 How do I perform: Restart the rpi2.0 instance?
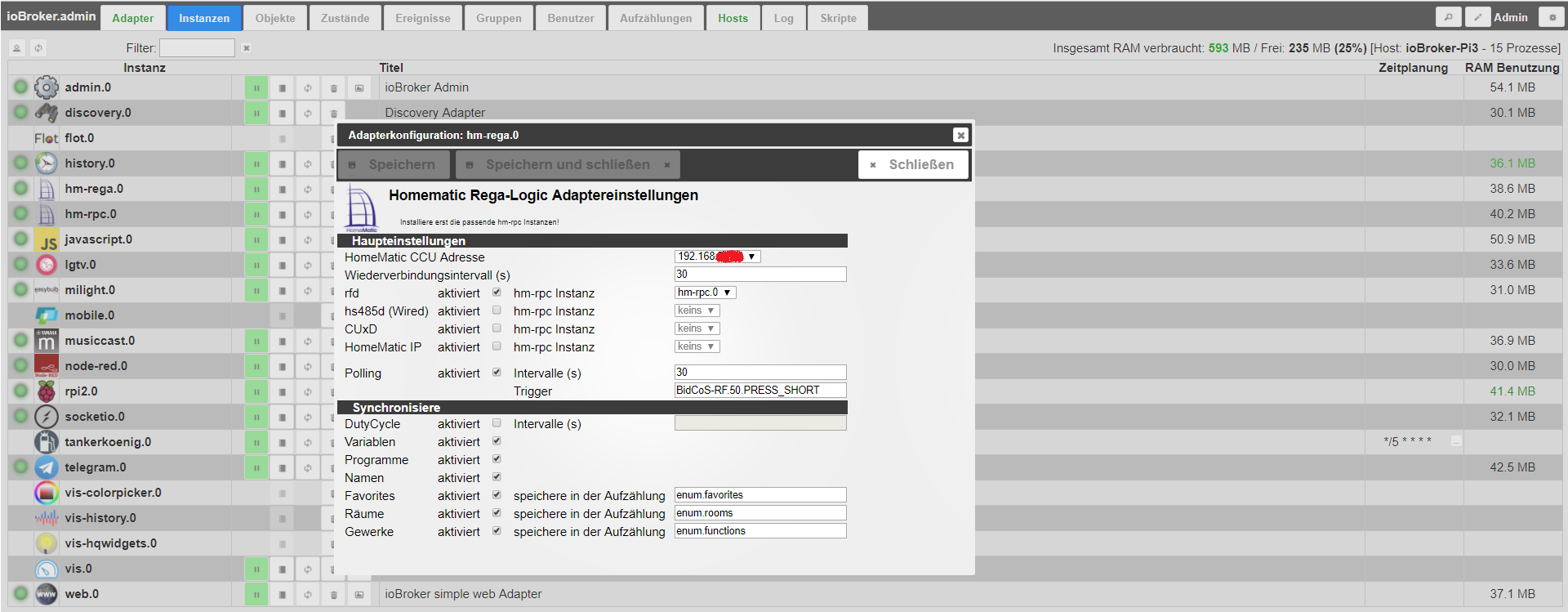(308, 392)
